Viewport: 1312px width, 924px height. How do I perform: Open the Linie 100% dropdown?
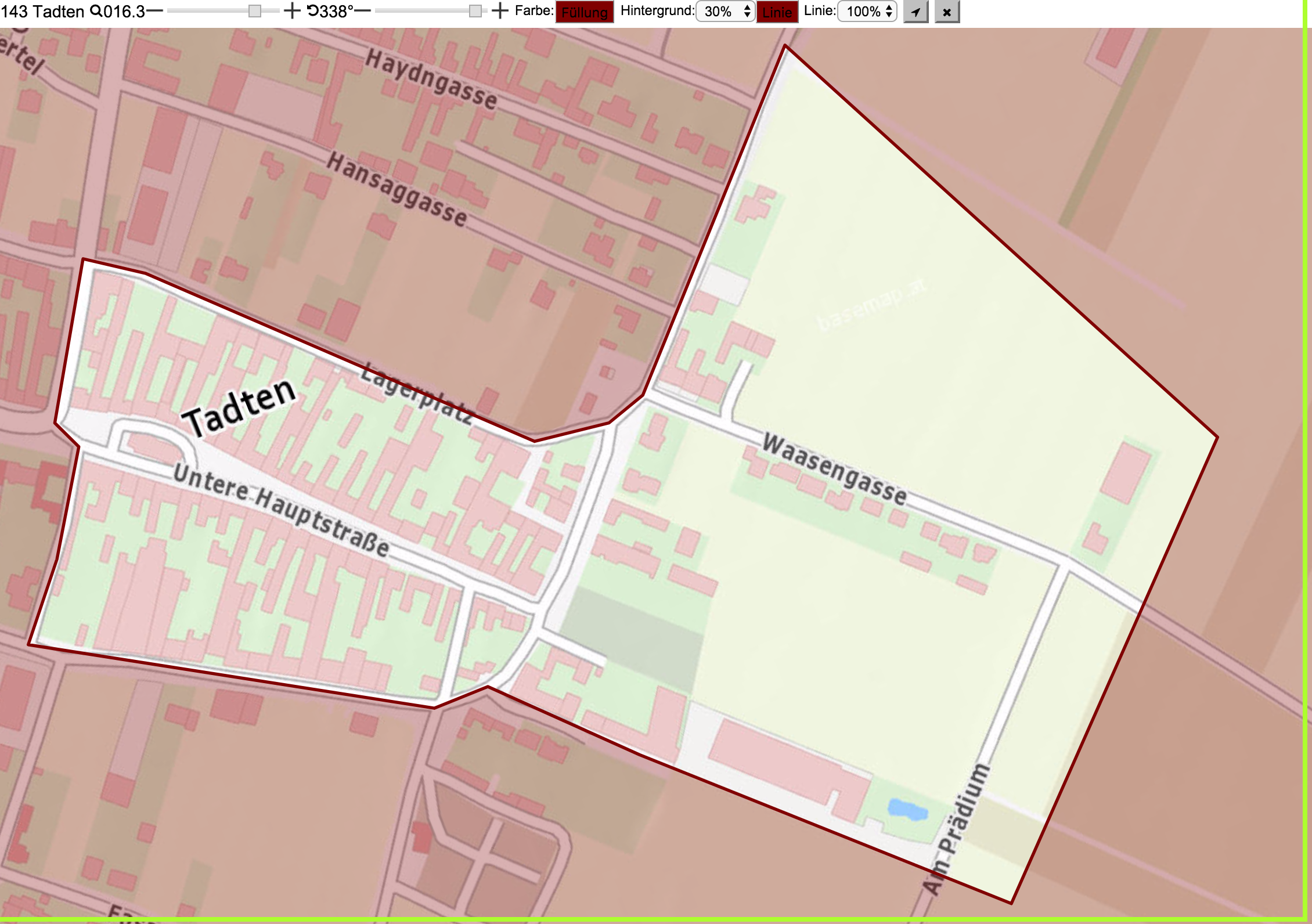click(867, 12)
